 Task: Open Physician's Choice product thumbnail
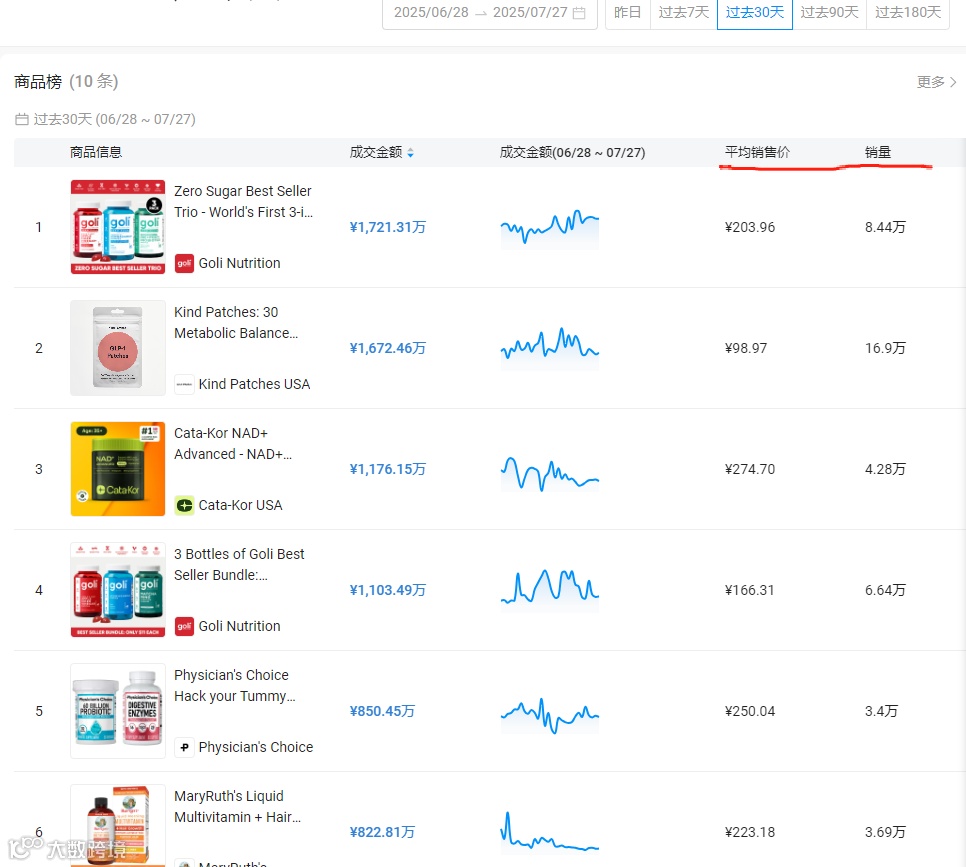click(118, 710)
